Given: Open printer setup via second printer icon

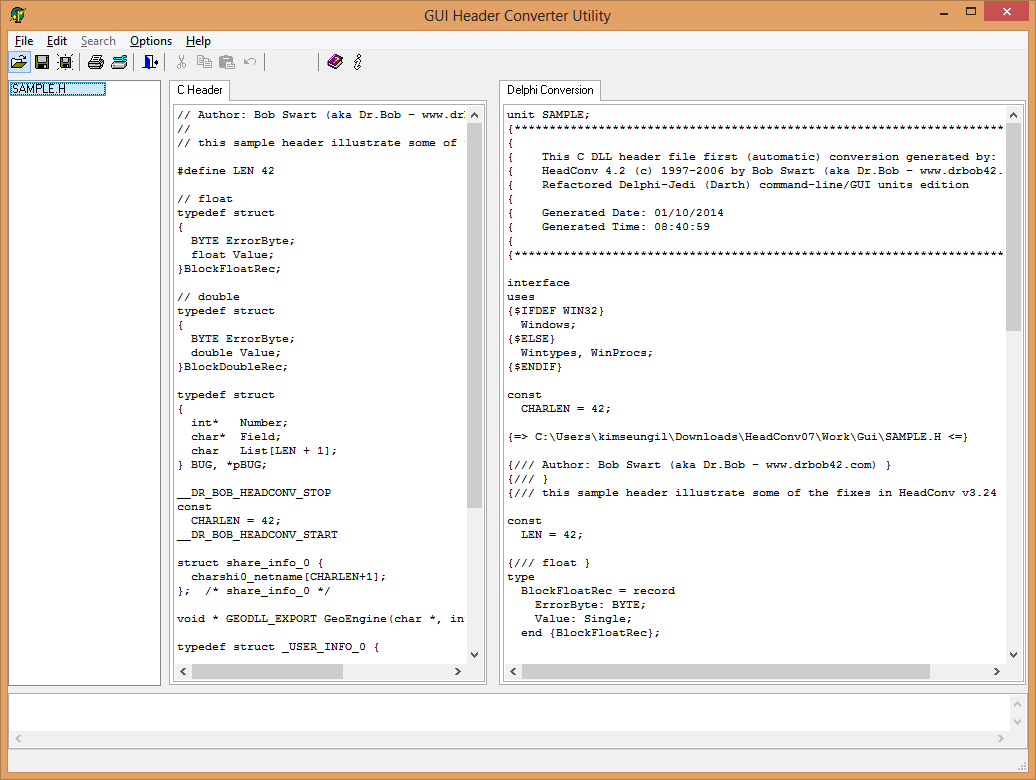Looking at the screenshot, I should click(119, 62).
